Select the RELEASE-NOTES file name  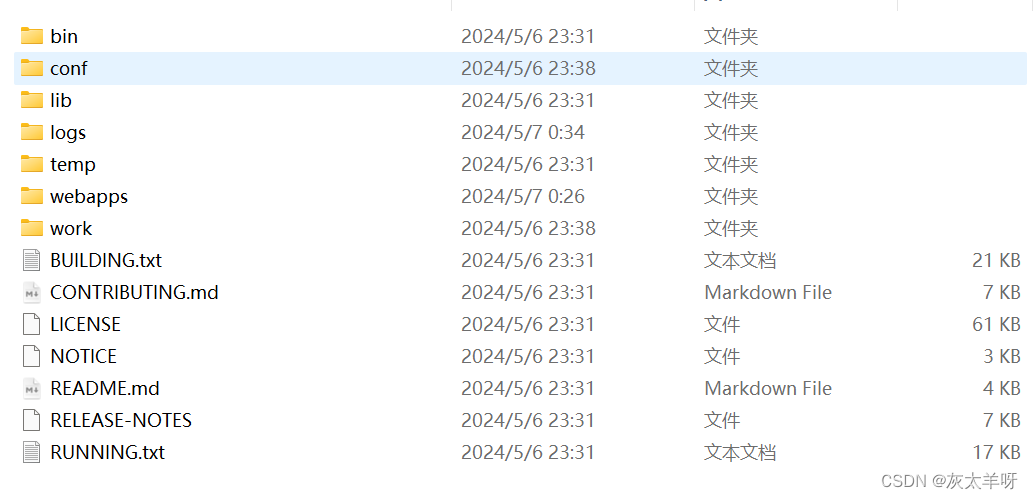tap(121, 421)
